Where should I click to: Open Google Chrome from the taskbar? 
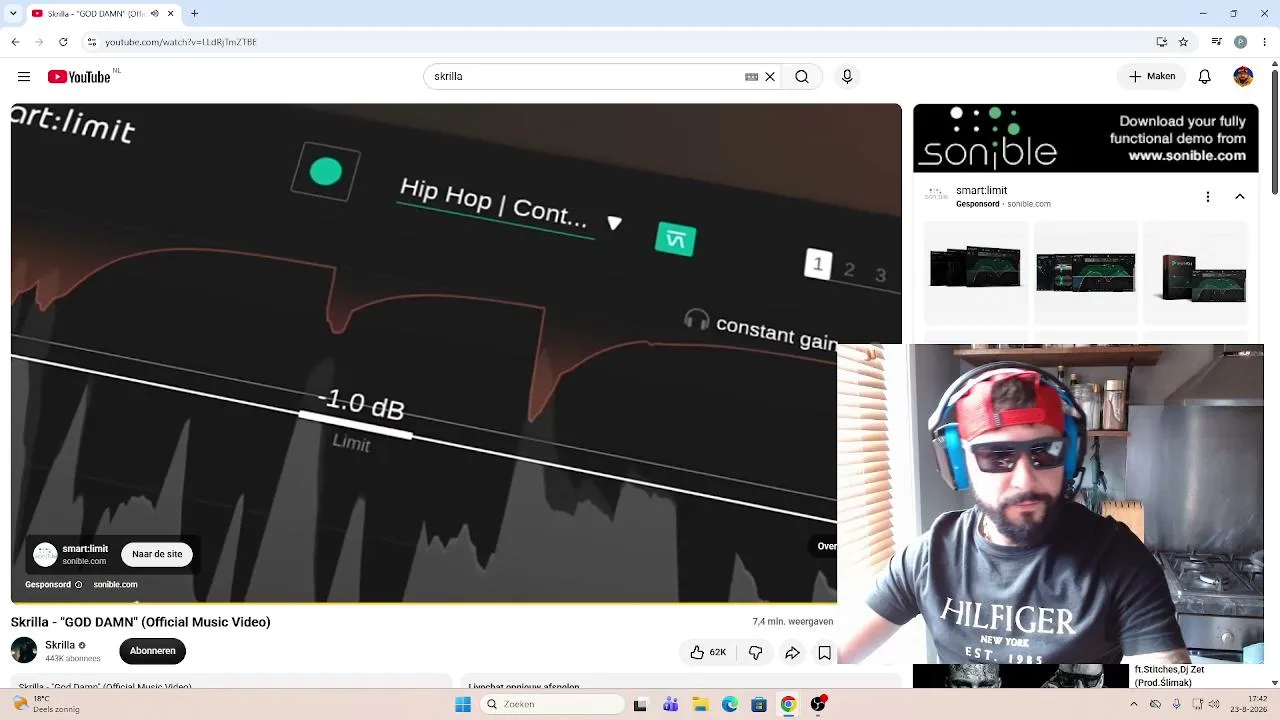(788, 704)
